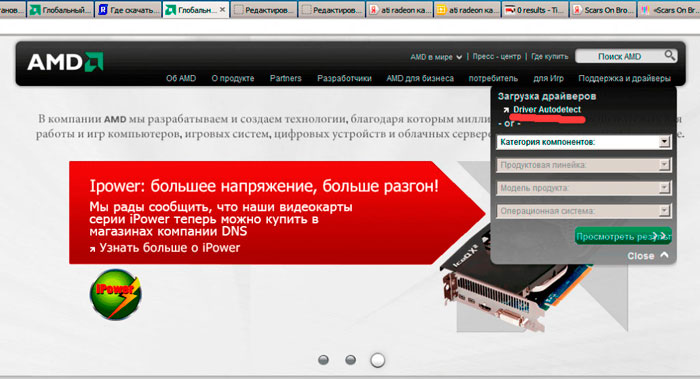Open the Где купить link
700x379 pixels.
click(x=550, y=57)
